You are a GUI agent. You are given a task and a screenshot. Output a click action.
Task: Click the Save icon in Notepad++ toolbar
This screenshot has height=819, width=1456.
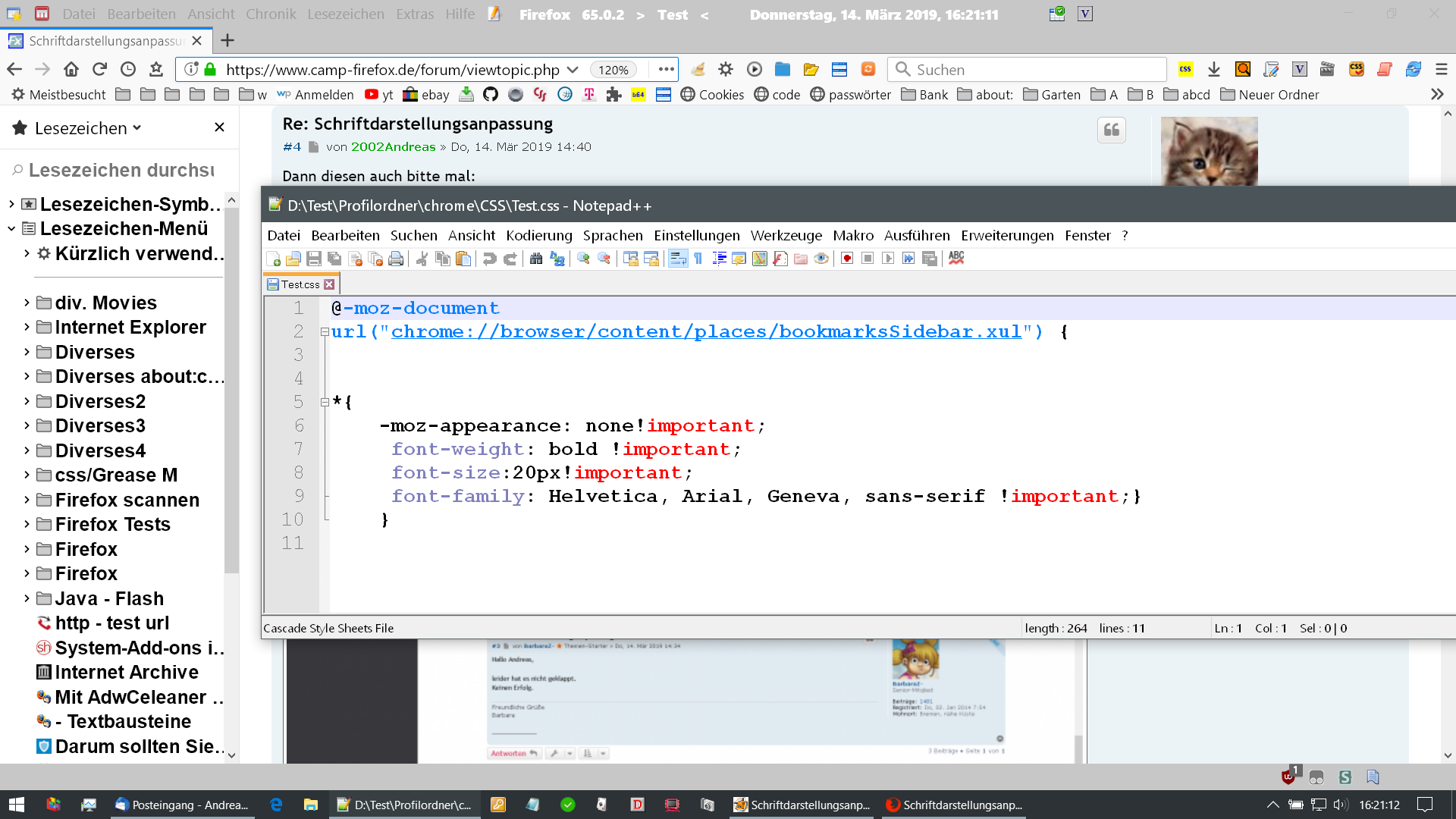pyautogui.click(x=314, y=259)
